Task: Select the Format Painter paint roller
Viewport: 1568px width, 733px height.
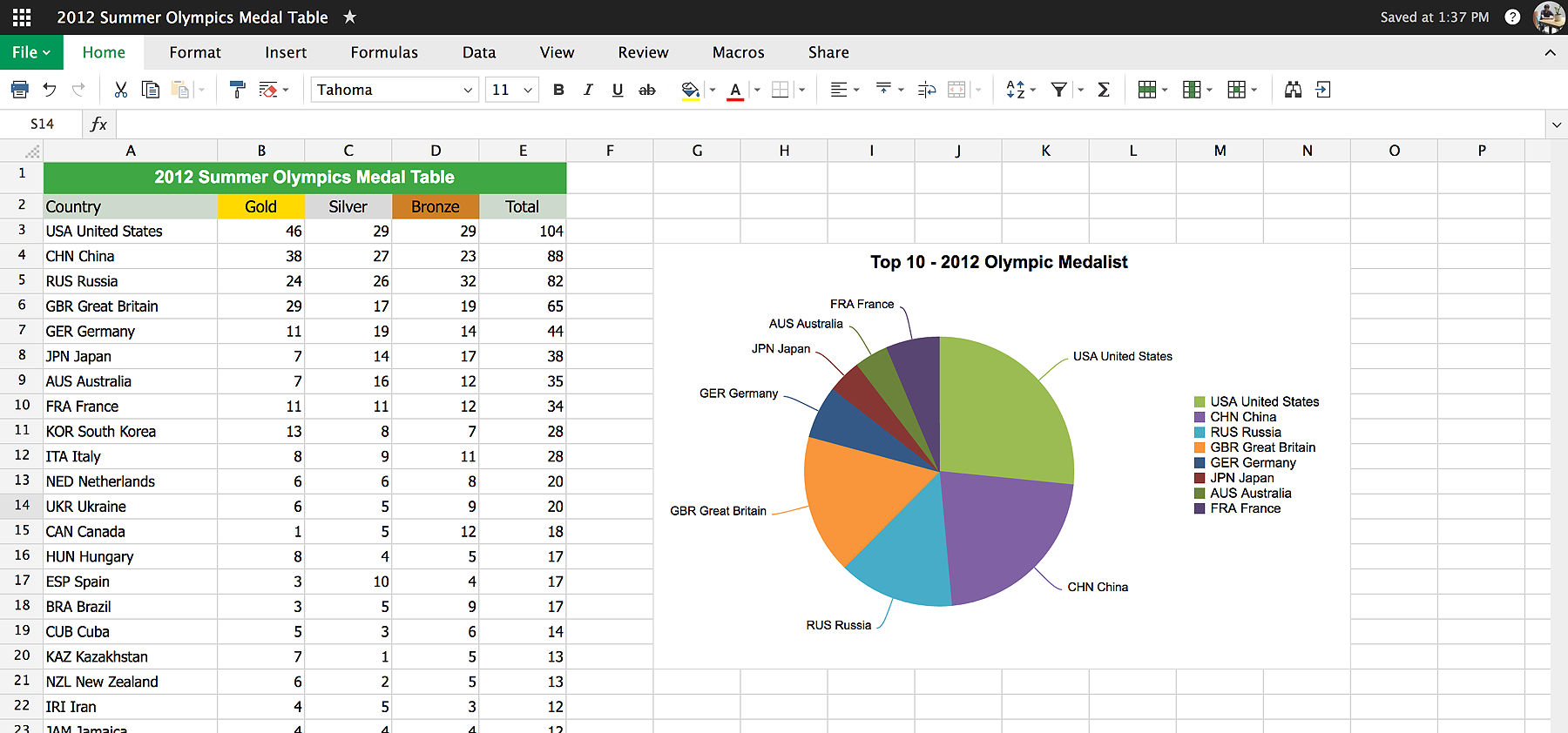Action: pyautogui.click(x=237, y=90)
